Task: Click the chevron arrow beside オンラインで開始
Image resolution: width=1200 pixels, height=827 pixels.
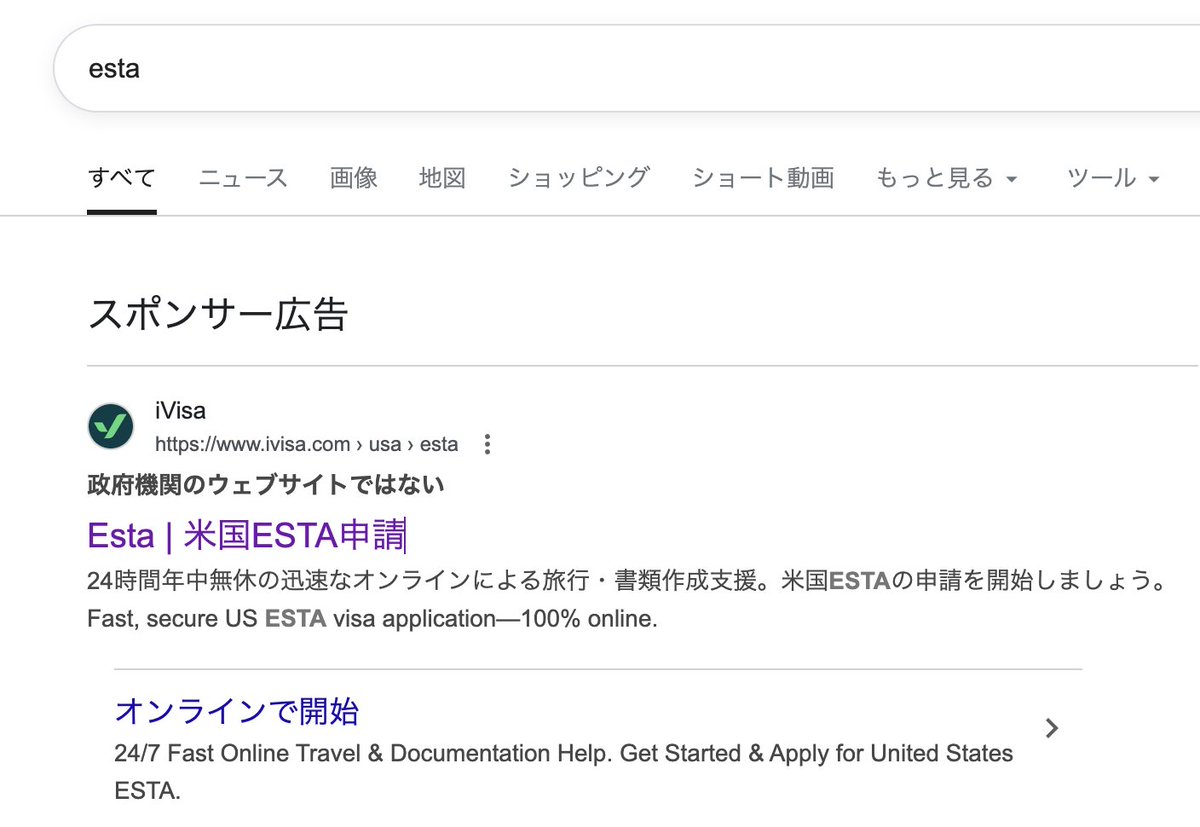Action: point(1051,728)
